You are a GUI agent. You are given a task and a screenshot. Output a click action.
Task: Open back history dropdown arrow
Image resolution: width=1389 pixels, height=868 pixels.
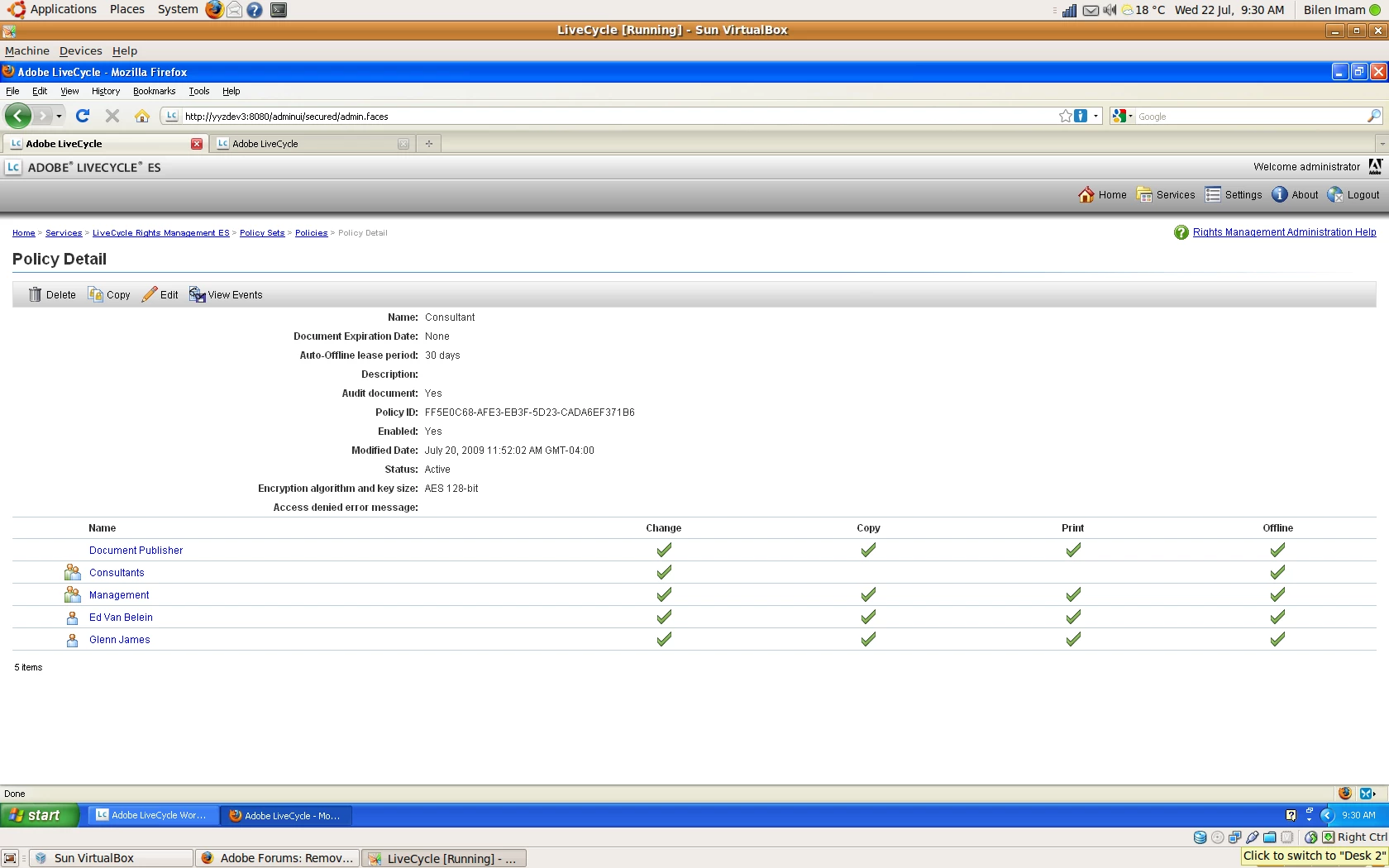[59, 116]
